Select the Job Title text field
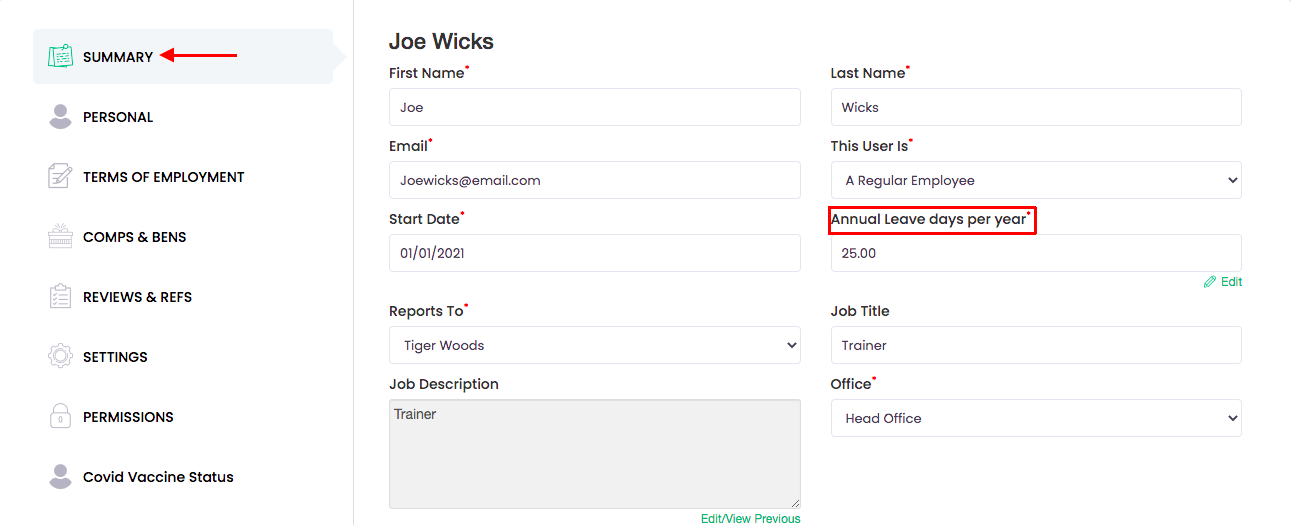Viewport: 1291px width, 525px height. point(1035,346)
